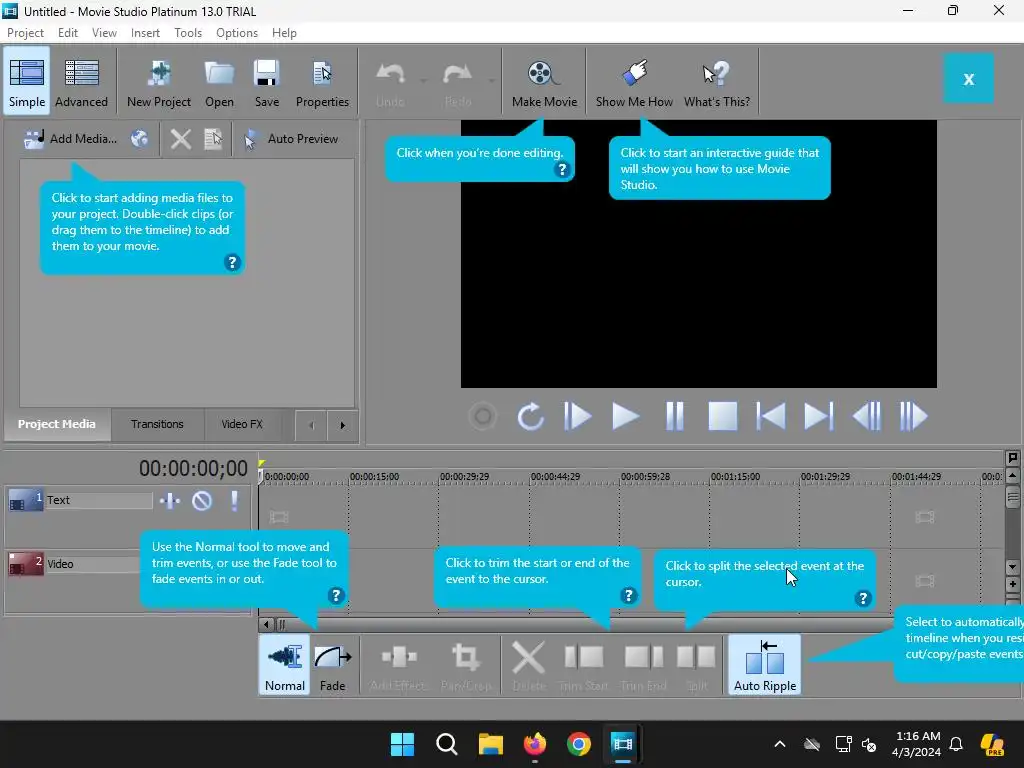Open the Insert menu
The width and height of the screenshot is (1024, 768).
(x=145, y=33)
